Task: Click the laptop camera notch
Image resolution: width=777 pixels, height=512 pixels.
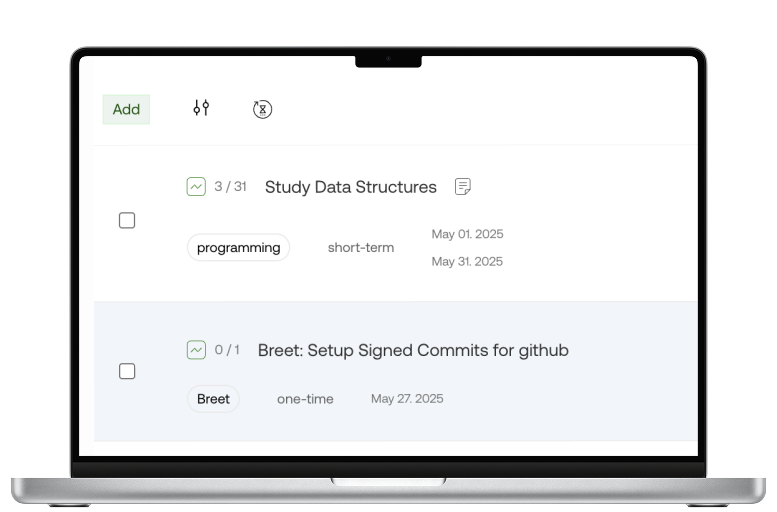Action: pyautogui.click(x=388, y=60)
